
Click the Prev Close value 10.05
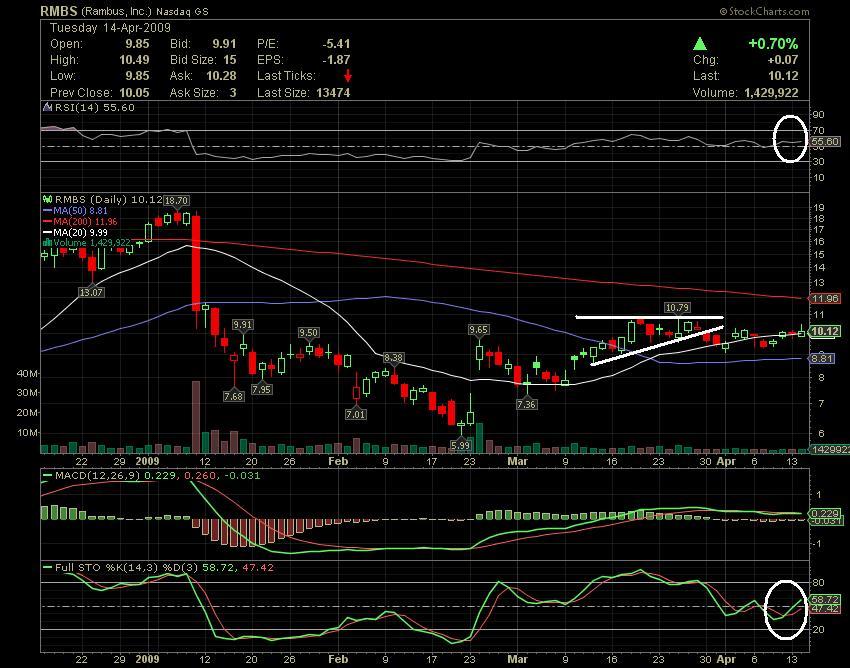(x=134, y=92)
